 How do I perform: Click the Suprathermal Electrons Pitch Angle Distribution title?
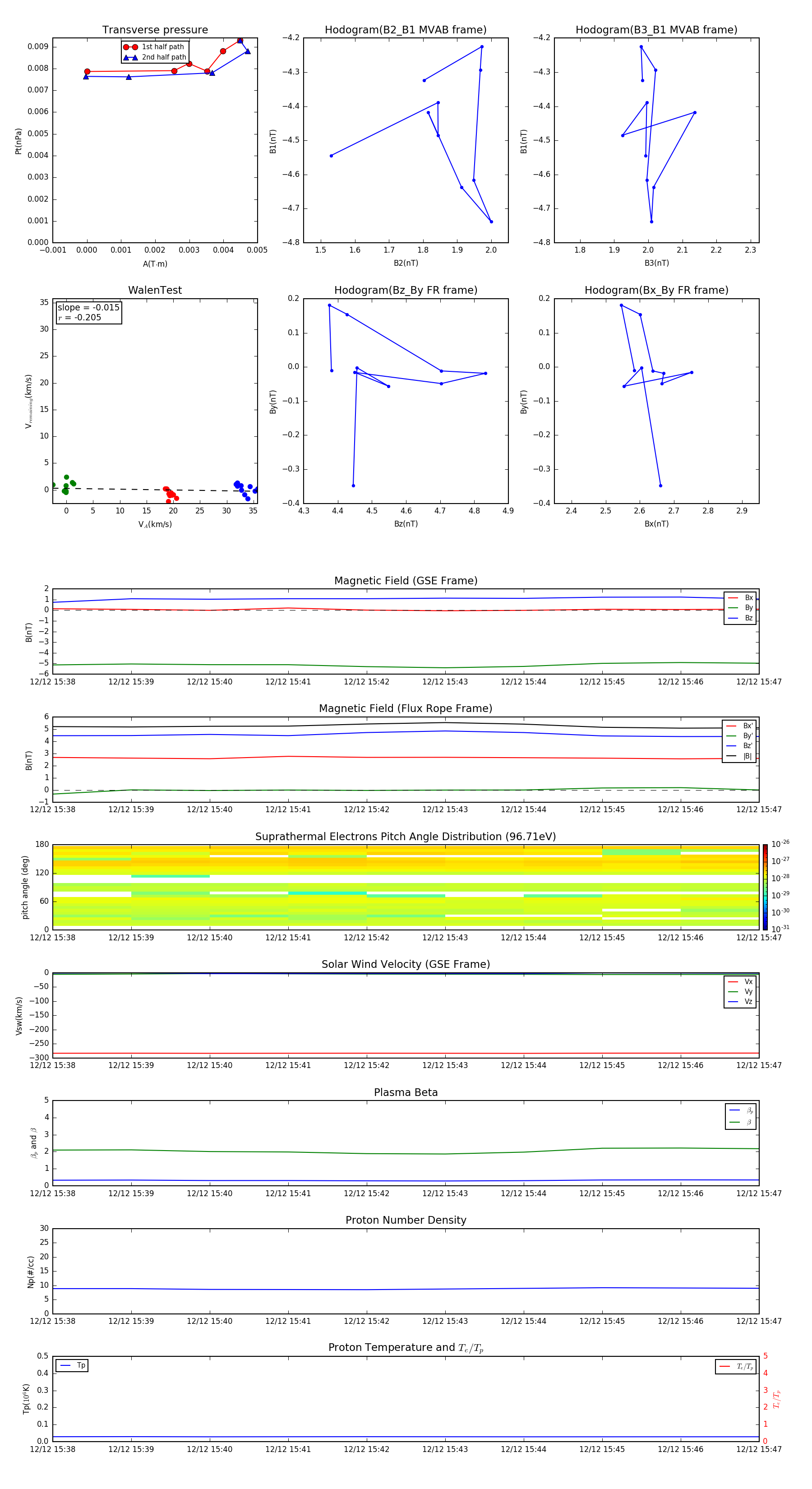406,837
